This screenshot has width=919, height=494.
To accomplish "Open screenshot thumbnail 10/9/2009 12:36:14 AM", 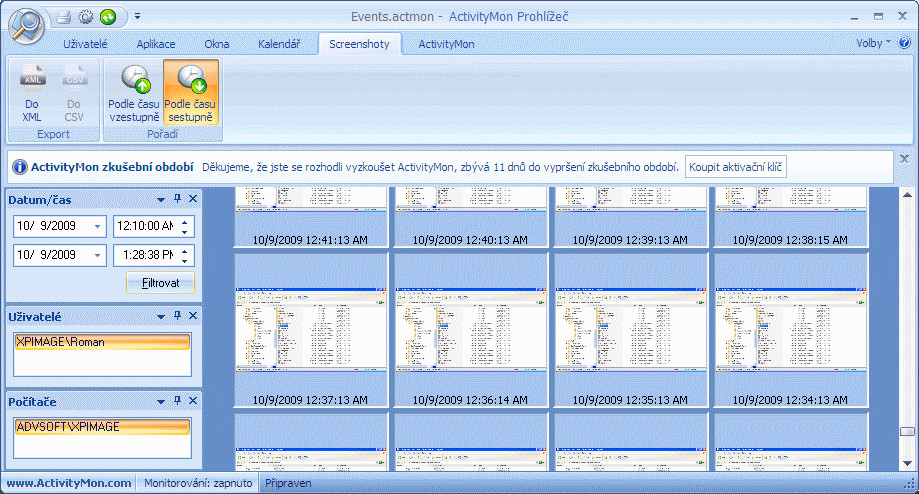I will click(471, 330).
